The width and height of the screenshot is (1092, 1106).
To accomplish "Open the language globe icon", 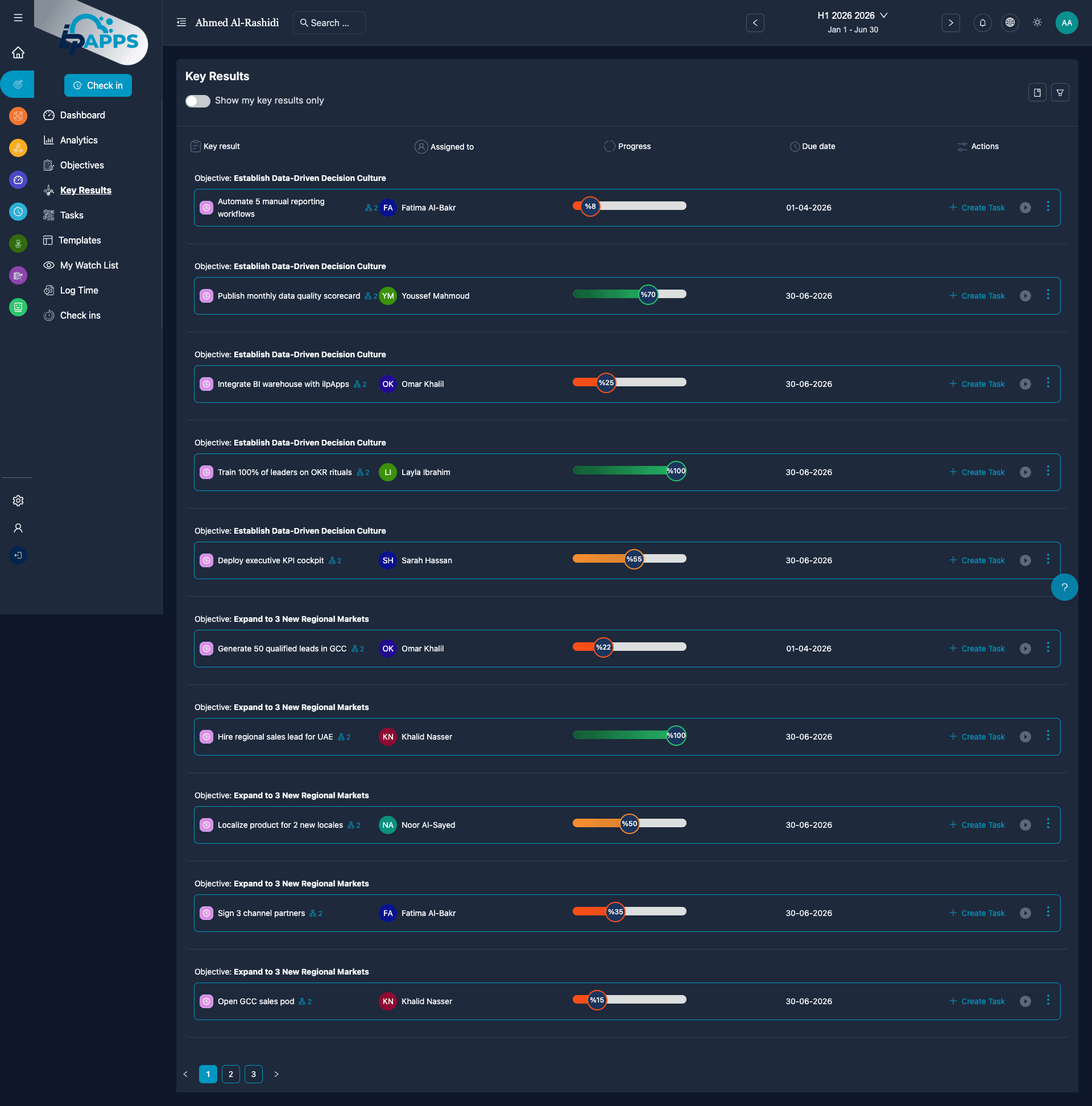I will (1010, 23).
